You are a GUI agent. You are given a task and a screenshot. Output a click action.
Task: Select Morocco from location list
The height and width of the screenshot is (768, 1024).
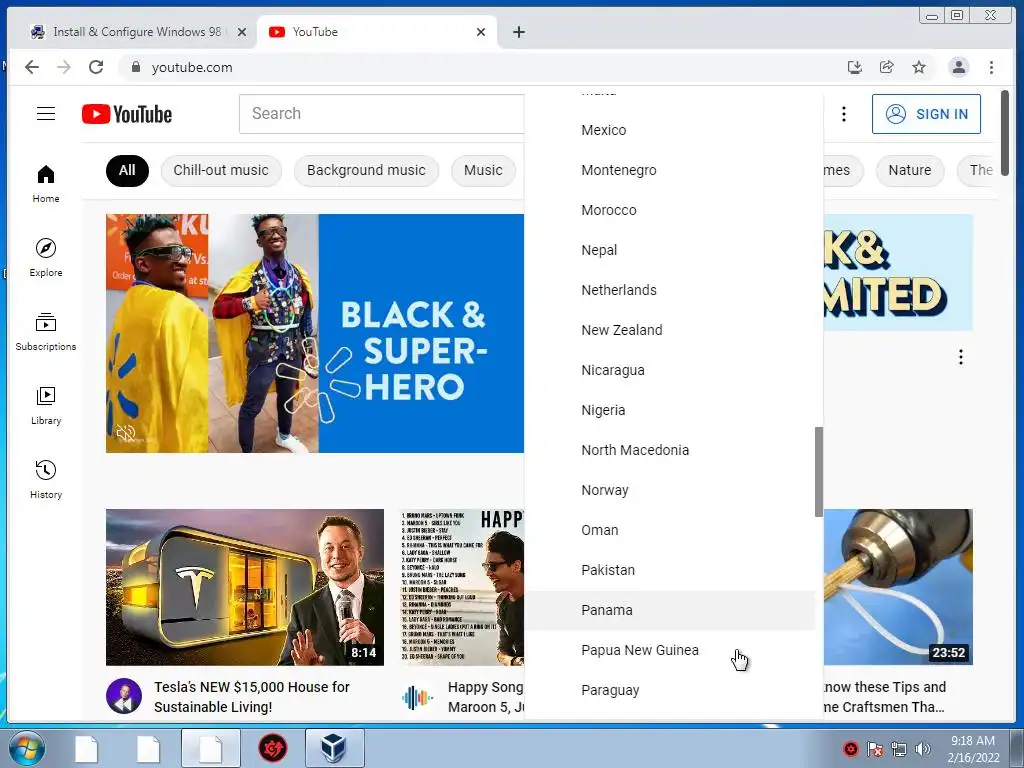(x=670, y=210)
